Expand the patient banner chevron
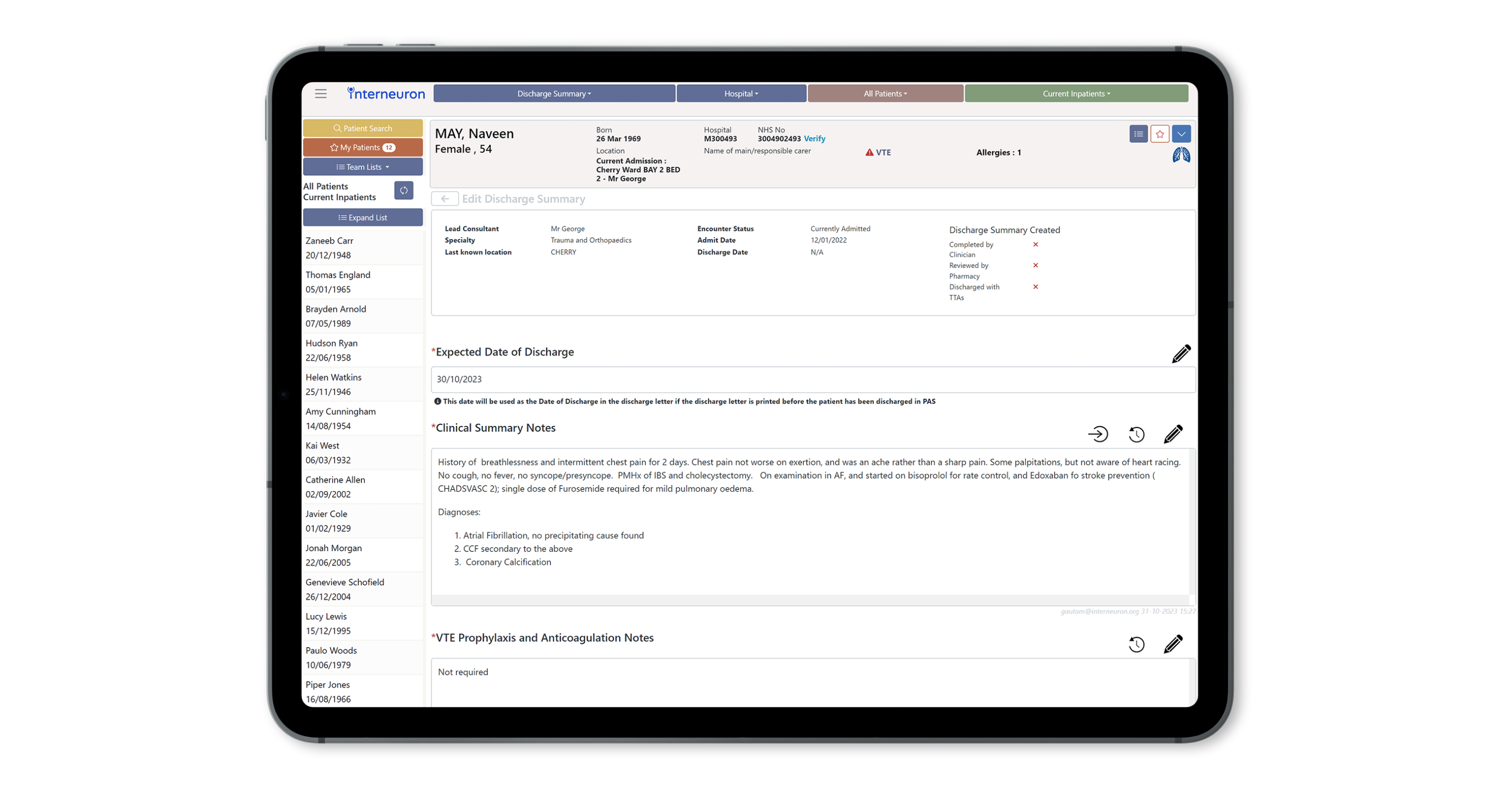The width and height of the screenshot is (1512, 792). pyautogui.click(x=1181, y=134)
